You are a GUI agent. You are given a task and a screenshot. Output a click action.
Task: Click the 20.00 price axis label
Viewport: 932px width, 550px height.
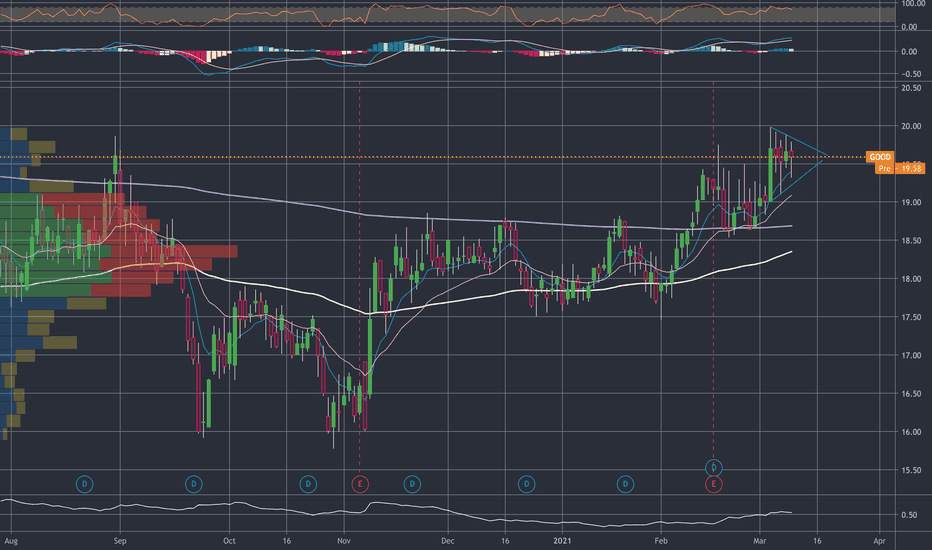click(x=911, y=126)
